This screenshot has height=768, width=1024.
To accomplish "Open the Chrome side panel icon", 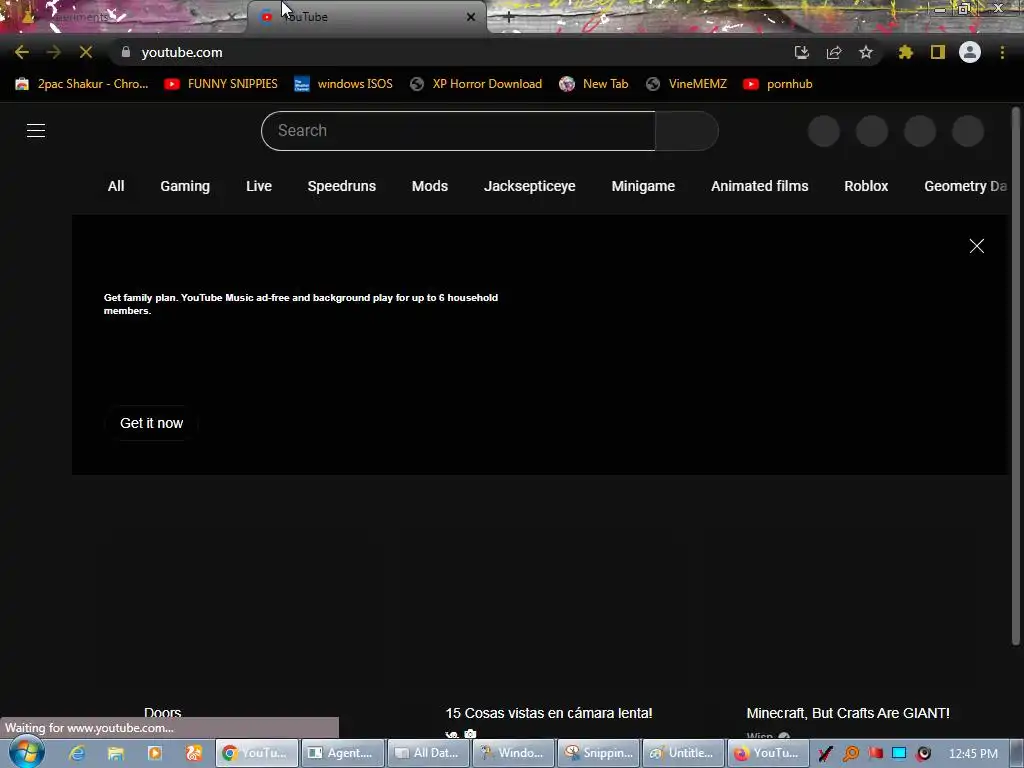I will point(938,52).
